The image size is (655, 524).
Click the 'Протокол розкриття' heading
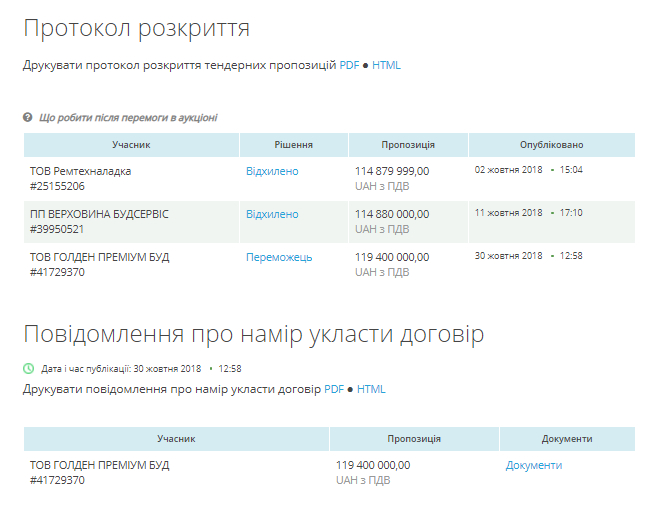[x=137, y=28]
